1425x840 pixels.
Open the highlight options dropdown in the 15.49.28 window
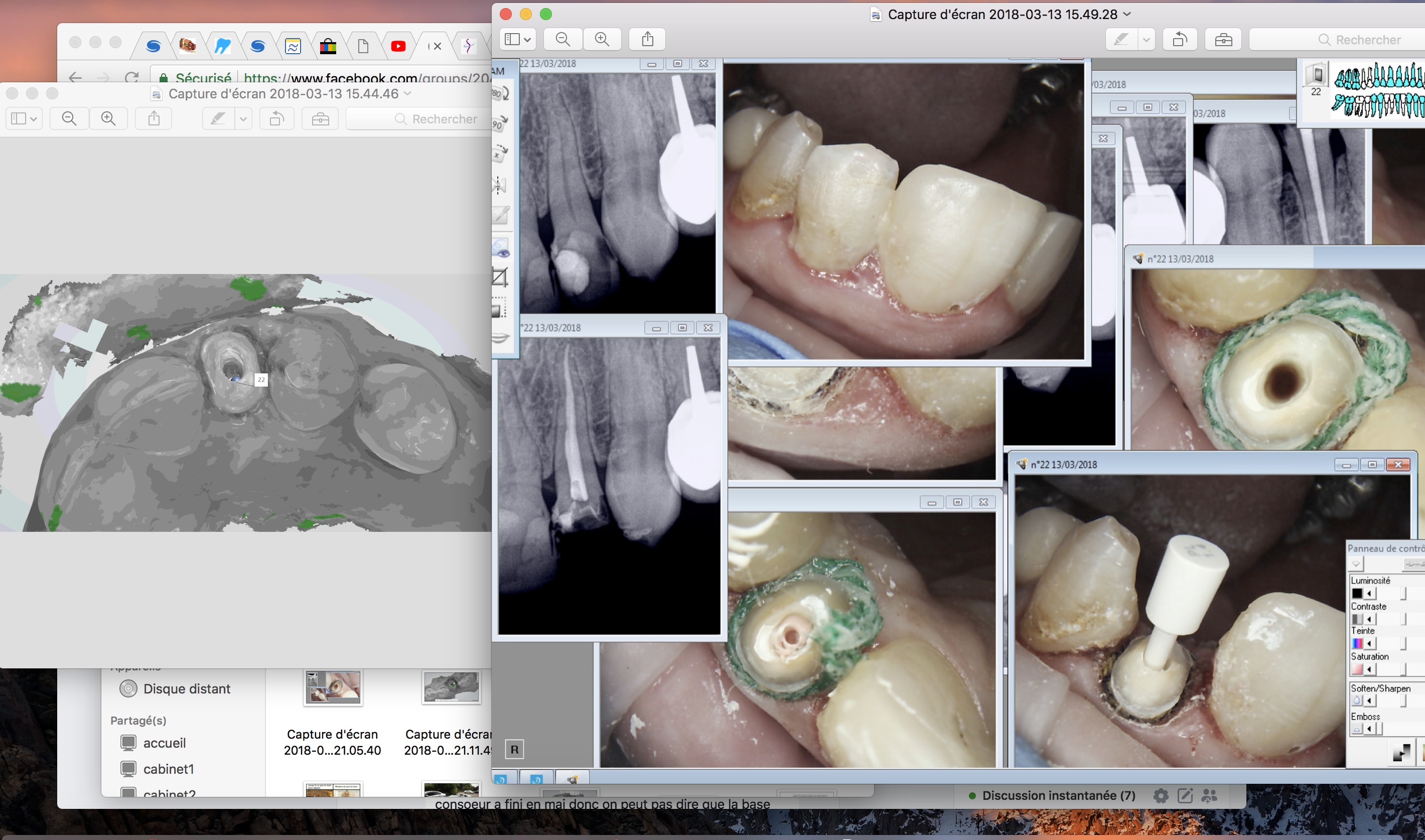1147,40
